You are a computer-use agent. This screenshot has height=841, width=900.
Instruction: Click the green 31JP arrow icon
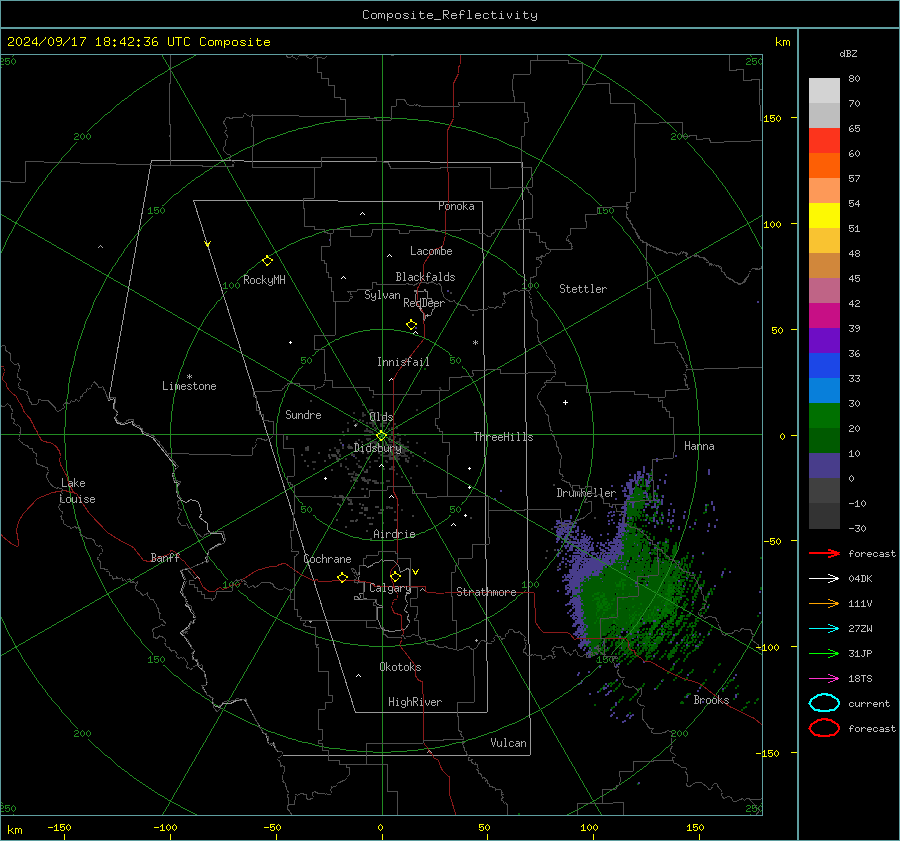coord(824,653)
